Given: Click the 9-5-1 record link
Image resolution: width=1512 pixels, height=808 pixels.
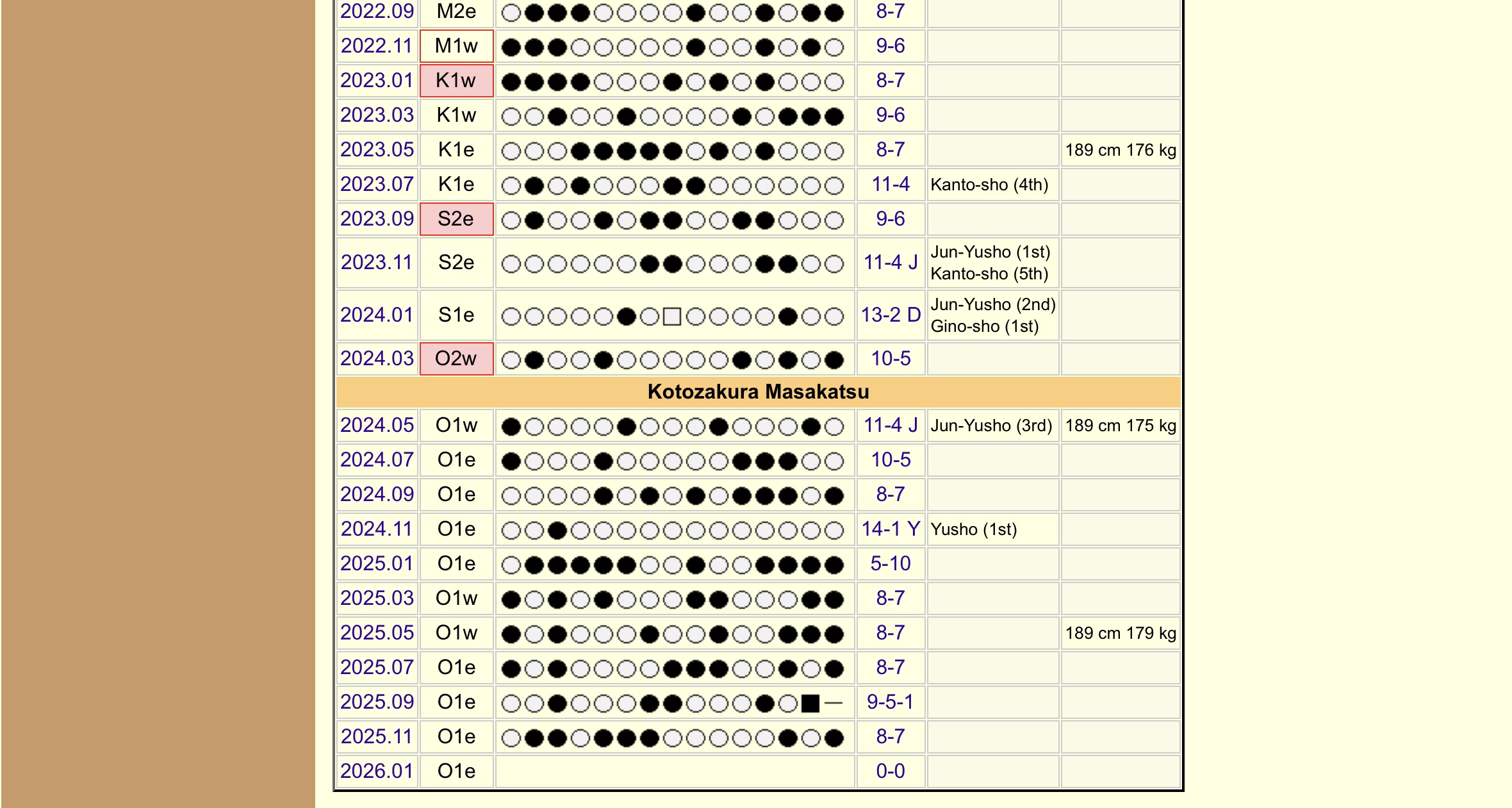Looking at the screenshot, I should click(x=891, y=702).
